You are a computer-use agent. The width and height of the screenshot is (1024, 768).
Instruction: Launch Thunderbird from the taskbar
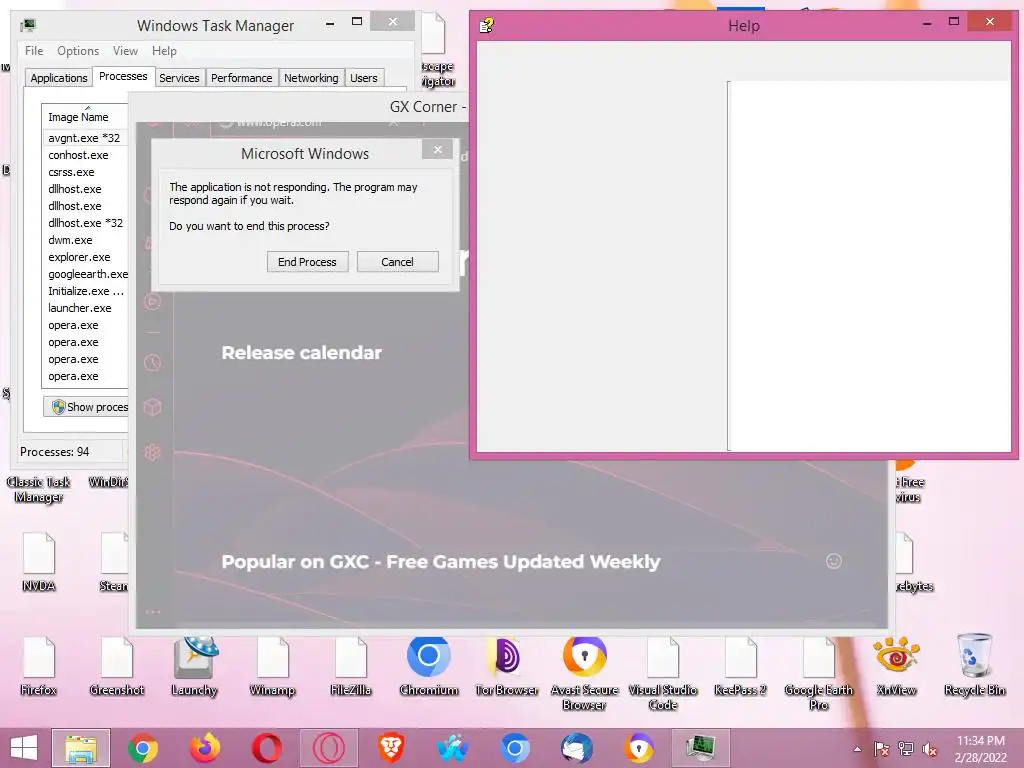[x=577, y=748]
